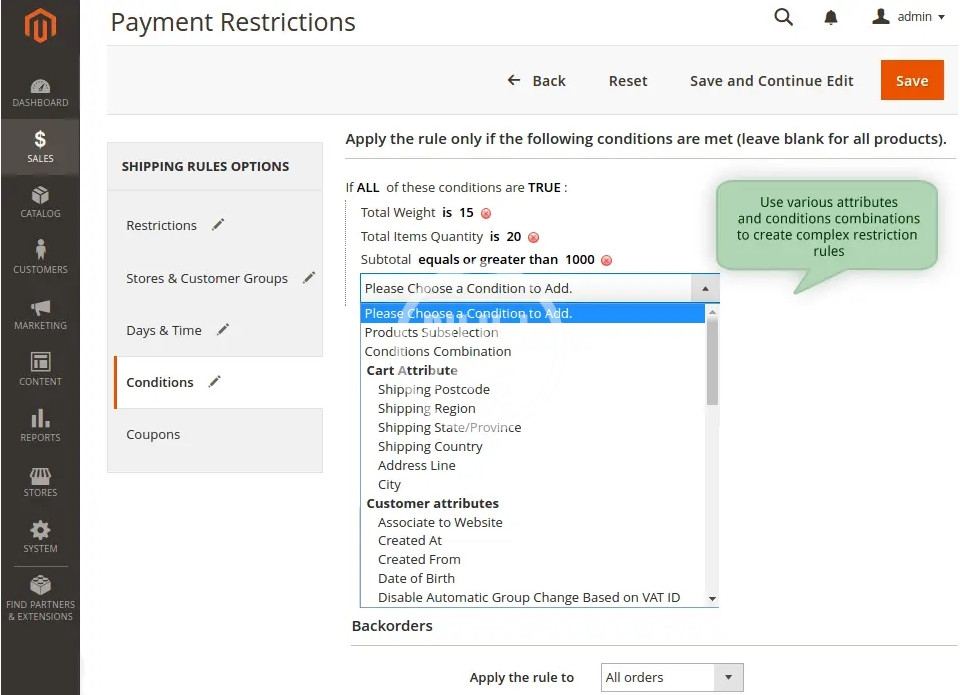Open Customers section in sidebar
960x695 pixels.
tap(40, 250)
